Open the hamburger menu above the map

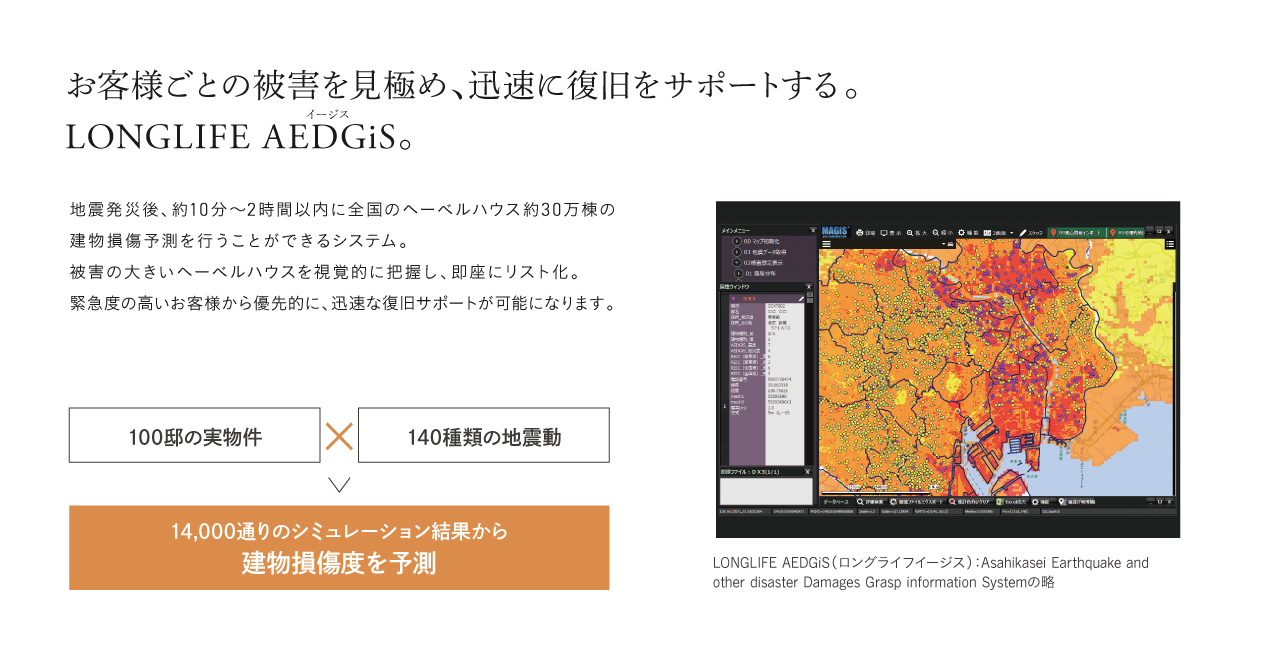tap(827, 243)
